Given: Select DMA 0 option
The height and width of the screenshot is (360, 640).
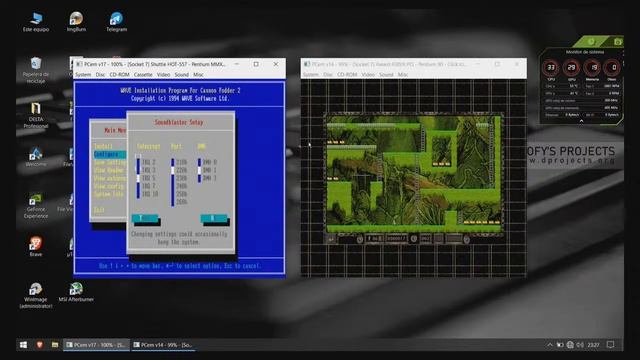Looking at the screenshot, I should point(209,162).
